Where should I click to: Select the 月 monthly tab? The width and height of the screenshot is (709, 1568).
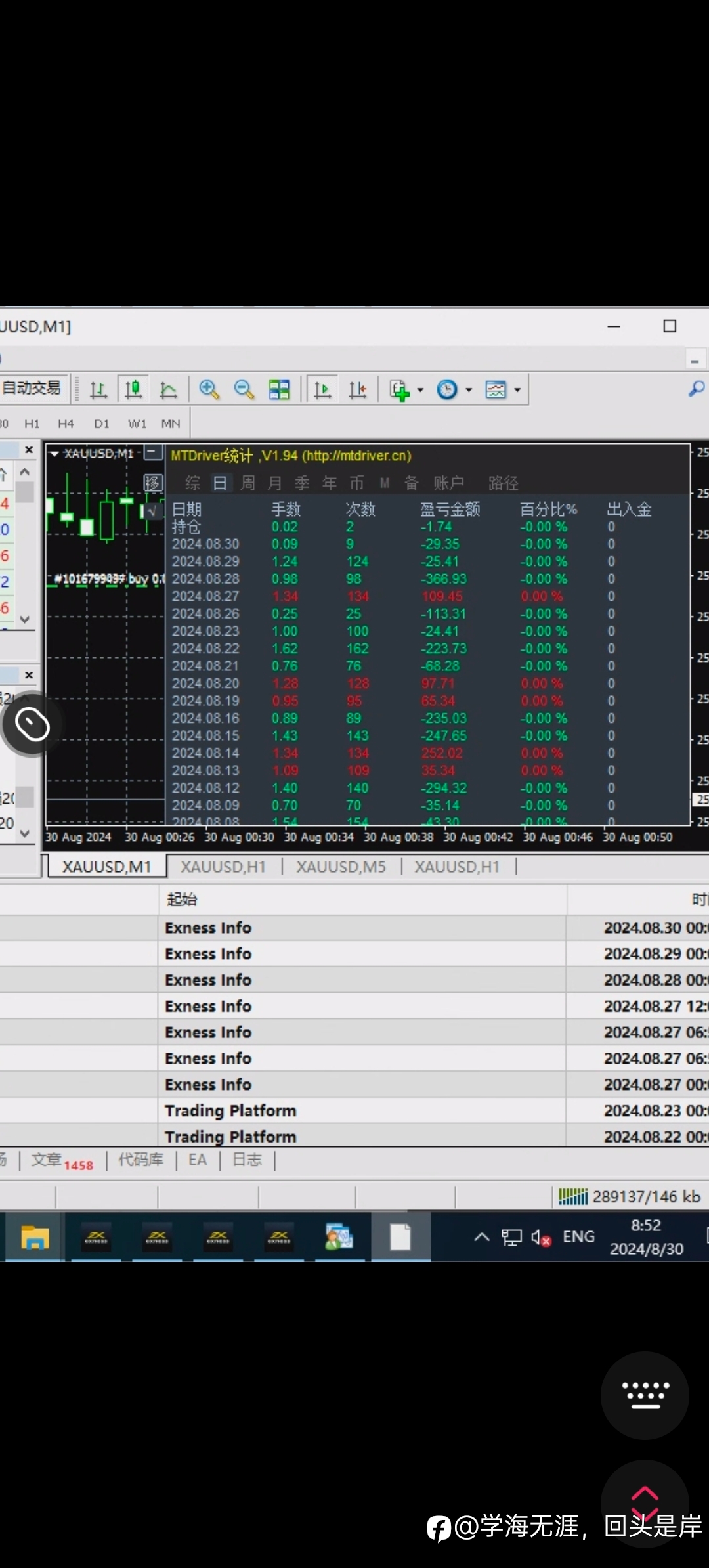coord(275,483)
